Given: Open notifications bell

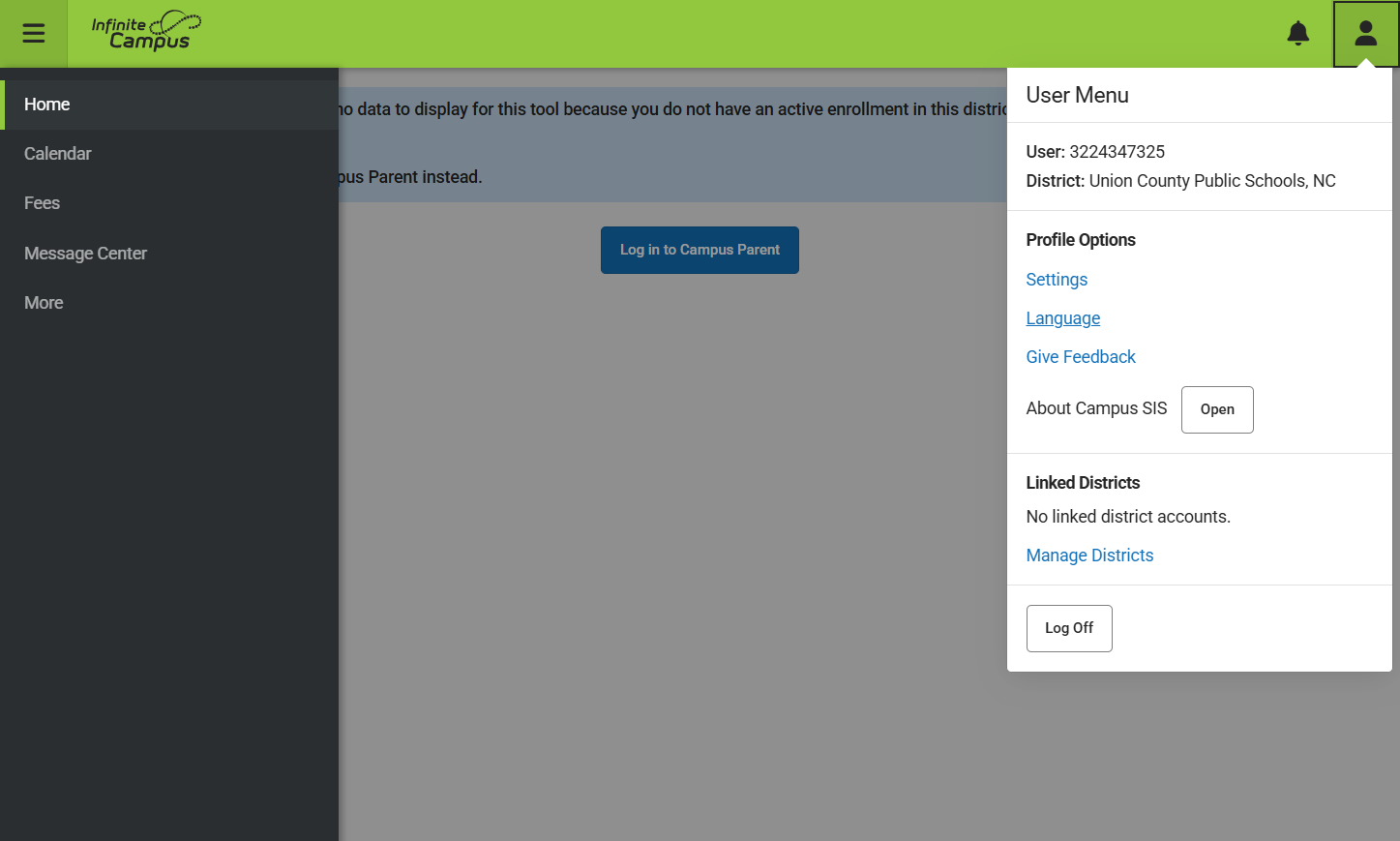Looking at the screenshot, I should [1298, 34].
